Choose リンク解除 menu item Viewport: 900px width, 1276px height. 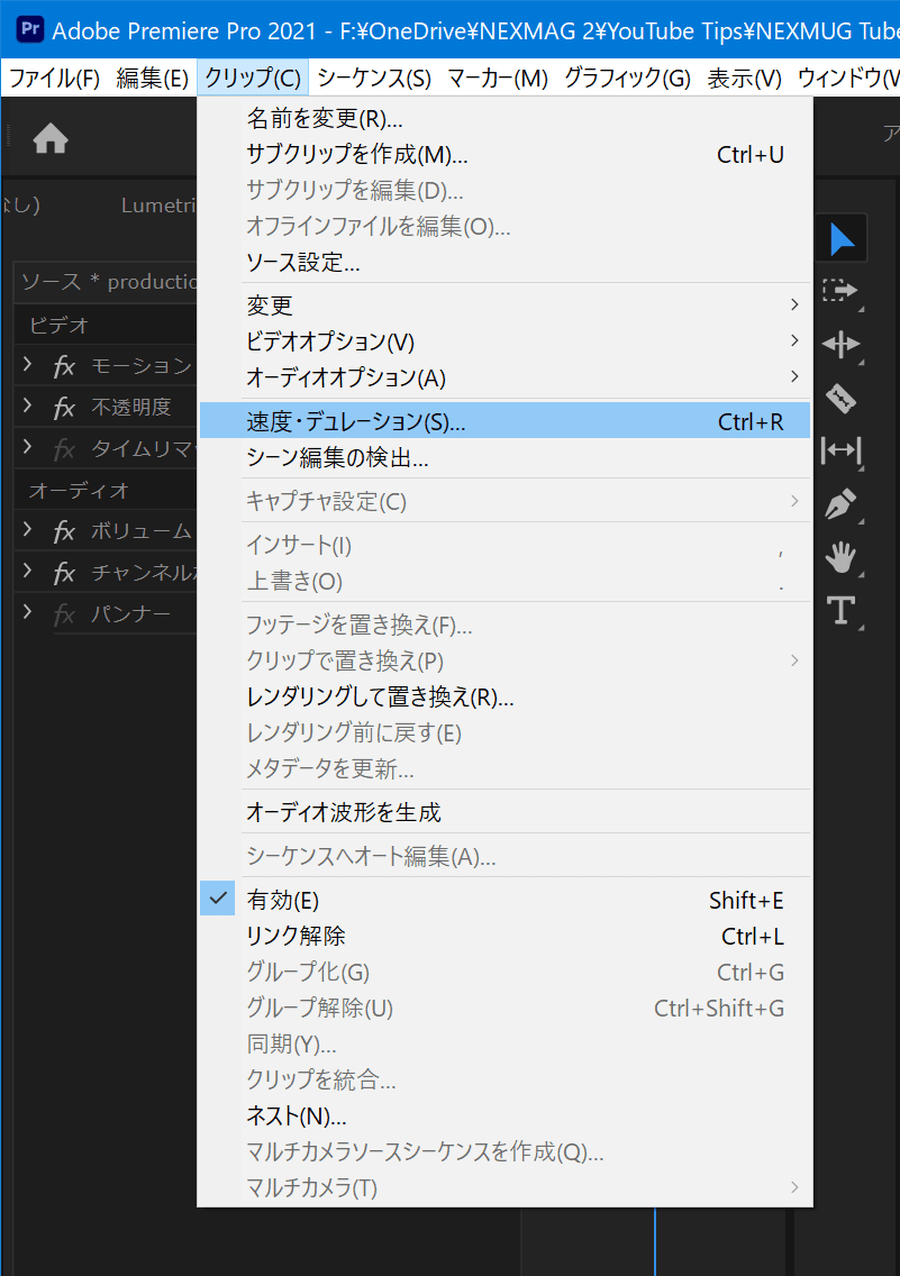click(505, 936)
